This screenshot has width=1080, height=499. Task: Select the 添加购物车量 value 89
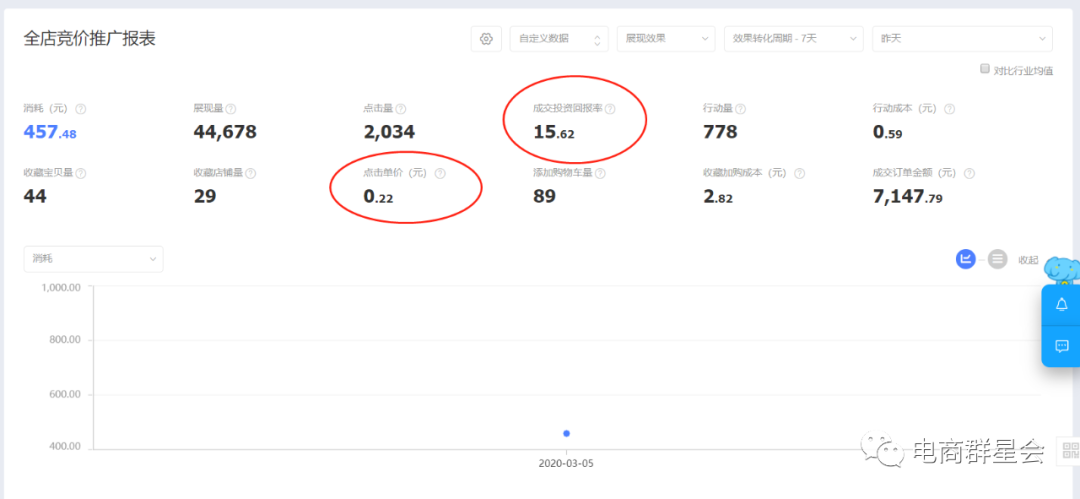(x=544, y=196)
